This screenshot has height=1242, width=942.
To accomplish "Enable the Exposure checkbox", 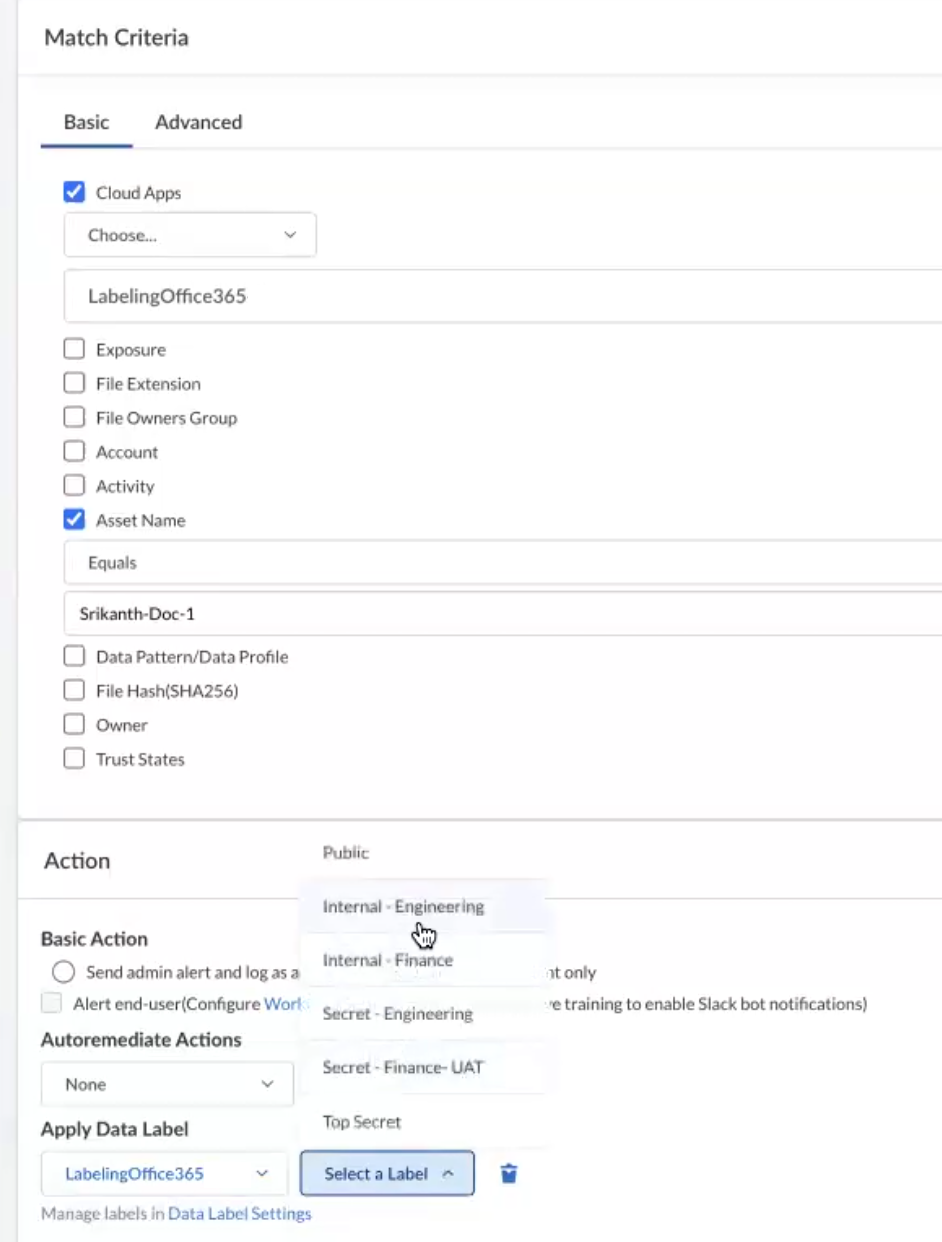I will [74, 349].
